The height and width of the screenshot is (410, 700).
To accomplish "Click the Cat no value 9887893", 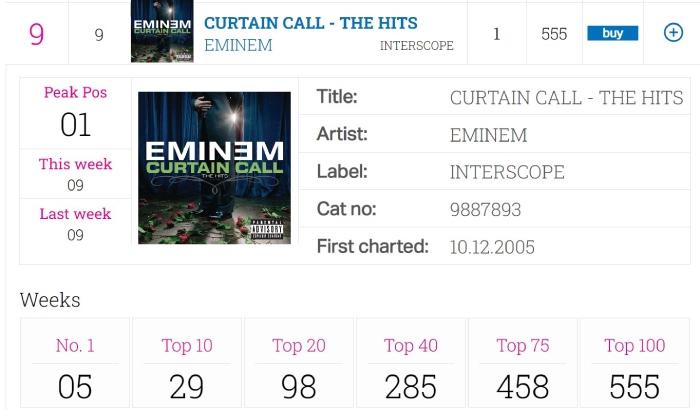I will [x=485, y=209].
